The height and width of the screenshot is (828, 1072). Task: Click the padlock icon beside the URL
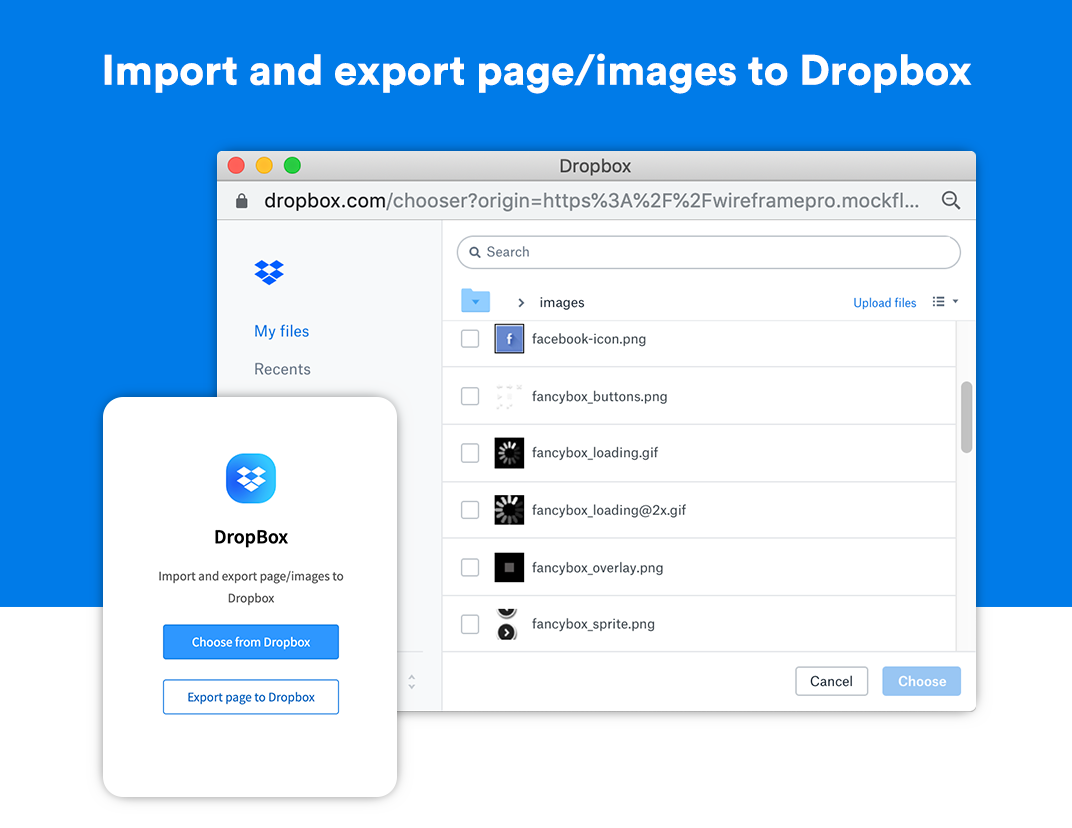pyautogui.click(x=241, y=201)
